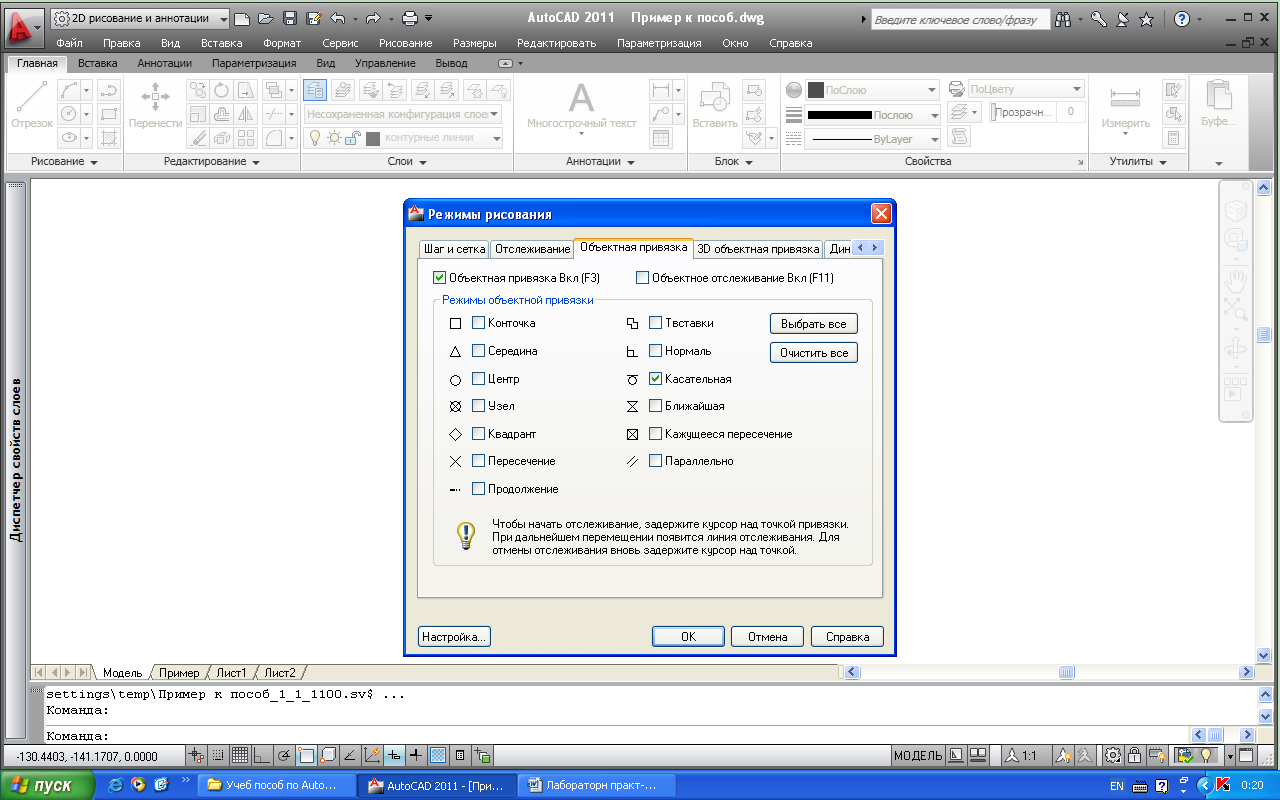The height and width of the screenshot is (800, 1280).
Task: Switch to the Отслеживание tab
Action: [x=533, y=249]
